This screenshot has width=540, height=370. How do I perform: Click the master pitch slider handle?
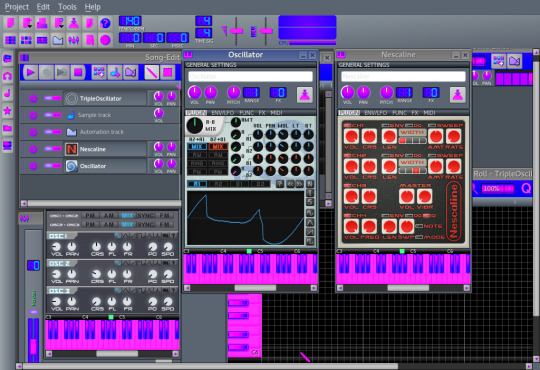pos(266,31)
